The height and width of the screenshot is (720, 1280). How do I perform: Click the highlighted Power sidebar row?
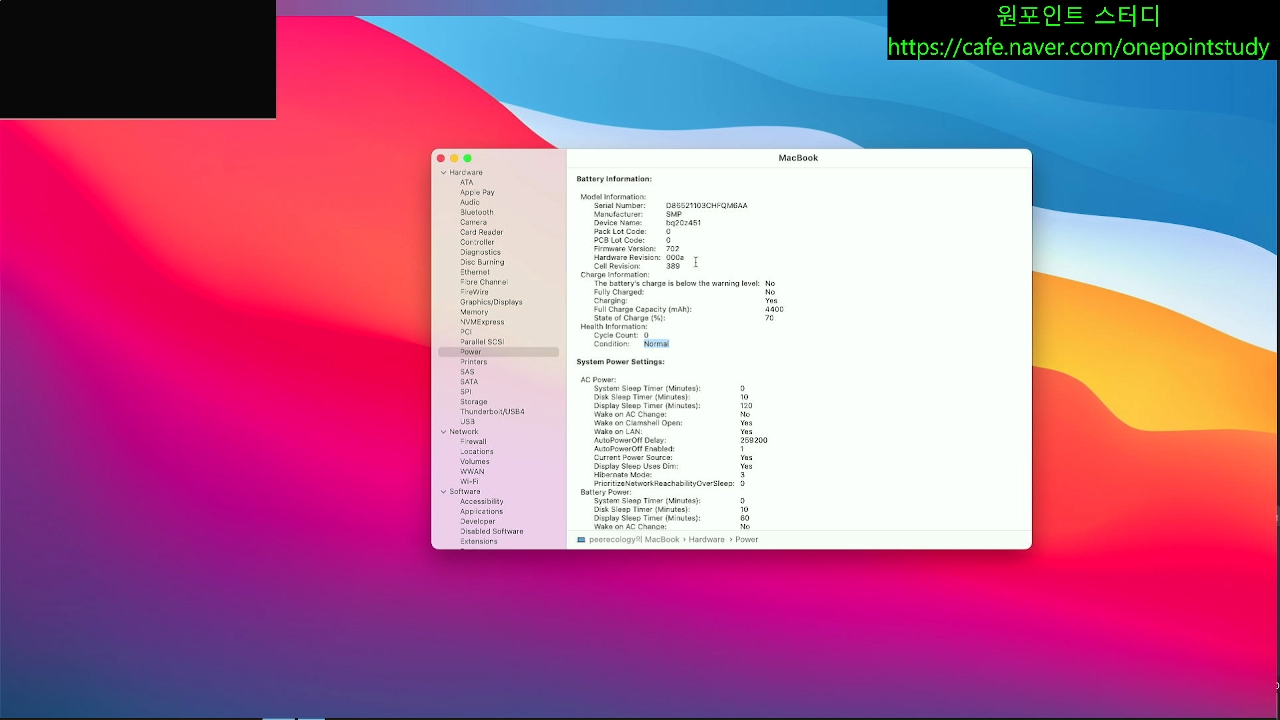tap(498, 352)
